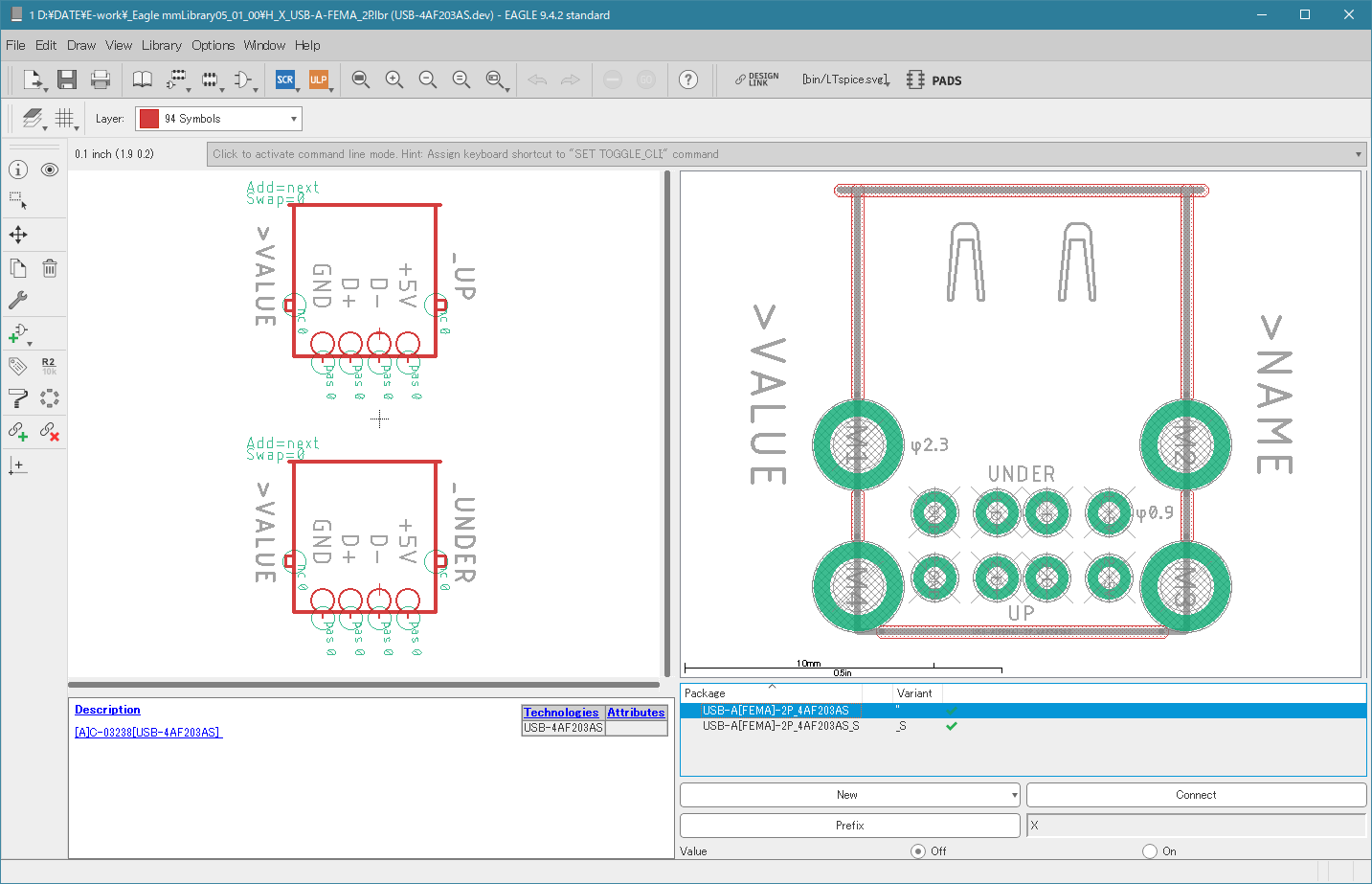The image size is (1372, 884).
Task: Open the bin/LTspice.sve script dropdown
Action: tap(846, 79)
